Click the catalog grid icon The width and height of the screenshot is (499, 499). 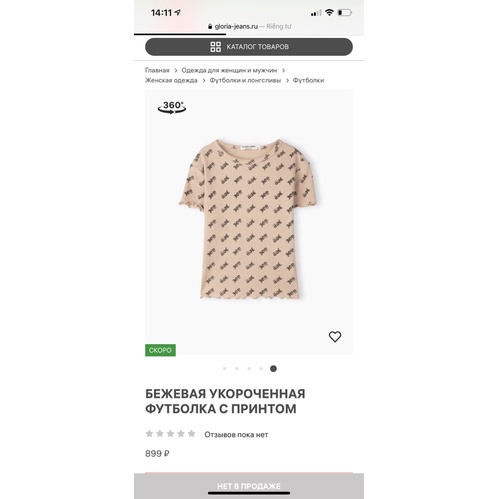tap(215, 47)
